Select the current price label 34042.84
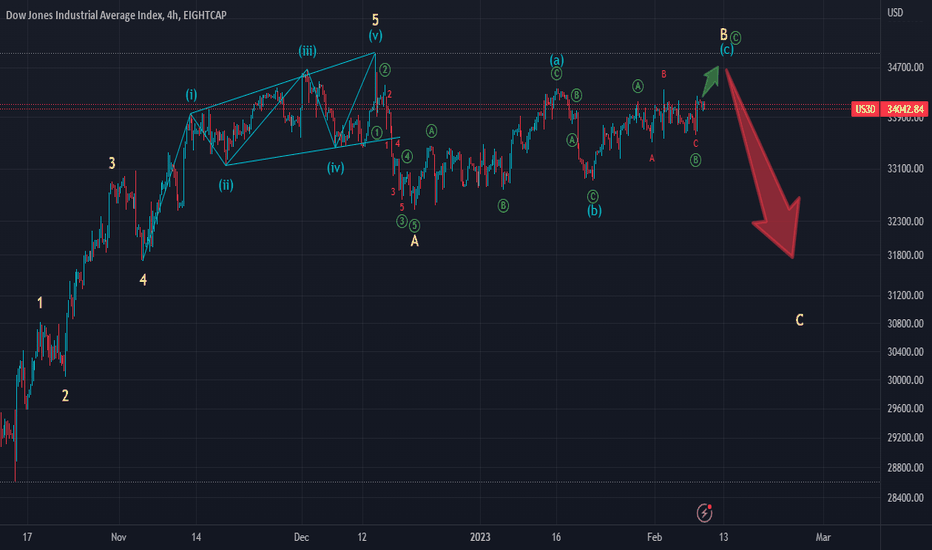 tap(906, 109)
